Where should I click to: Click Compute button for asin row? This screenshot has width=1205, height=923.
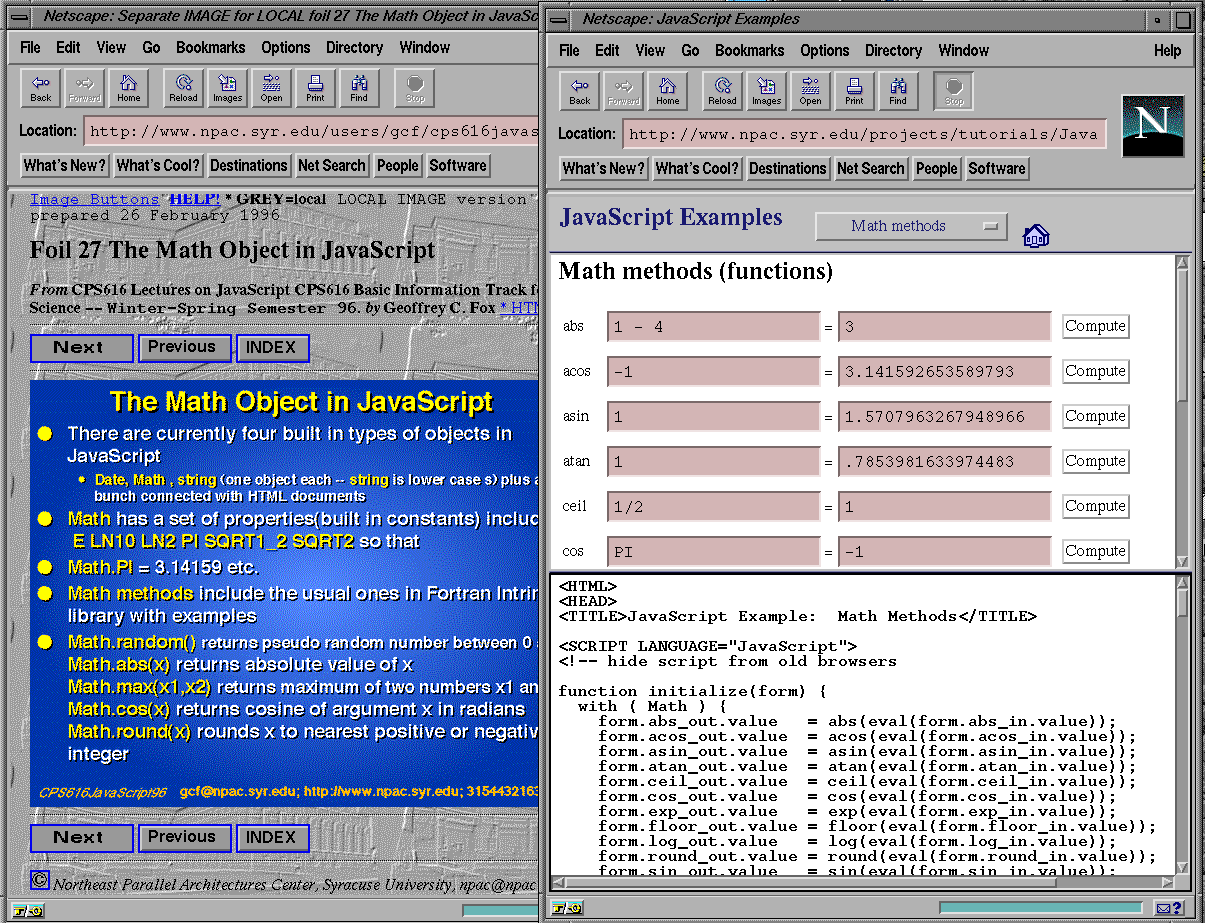[1095, 416]
